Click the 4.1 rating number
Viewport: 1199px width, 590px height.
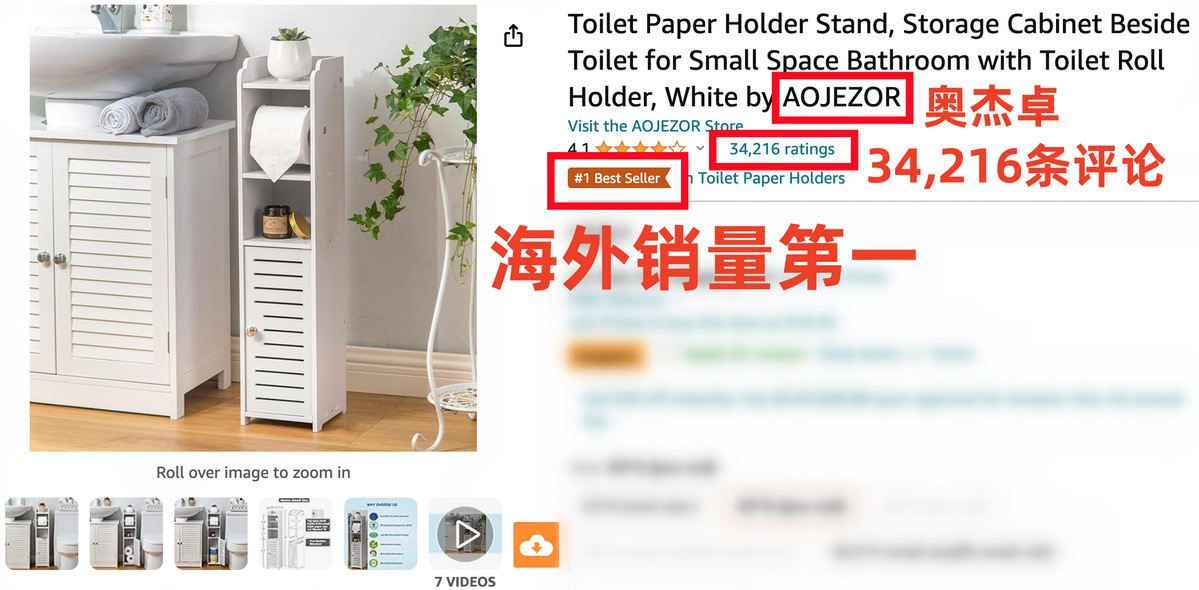[x=579, y=149]
